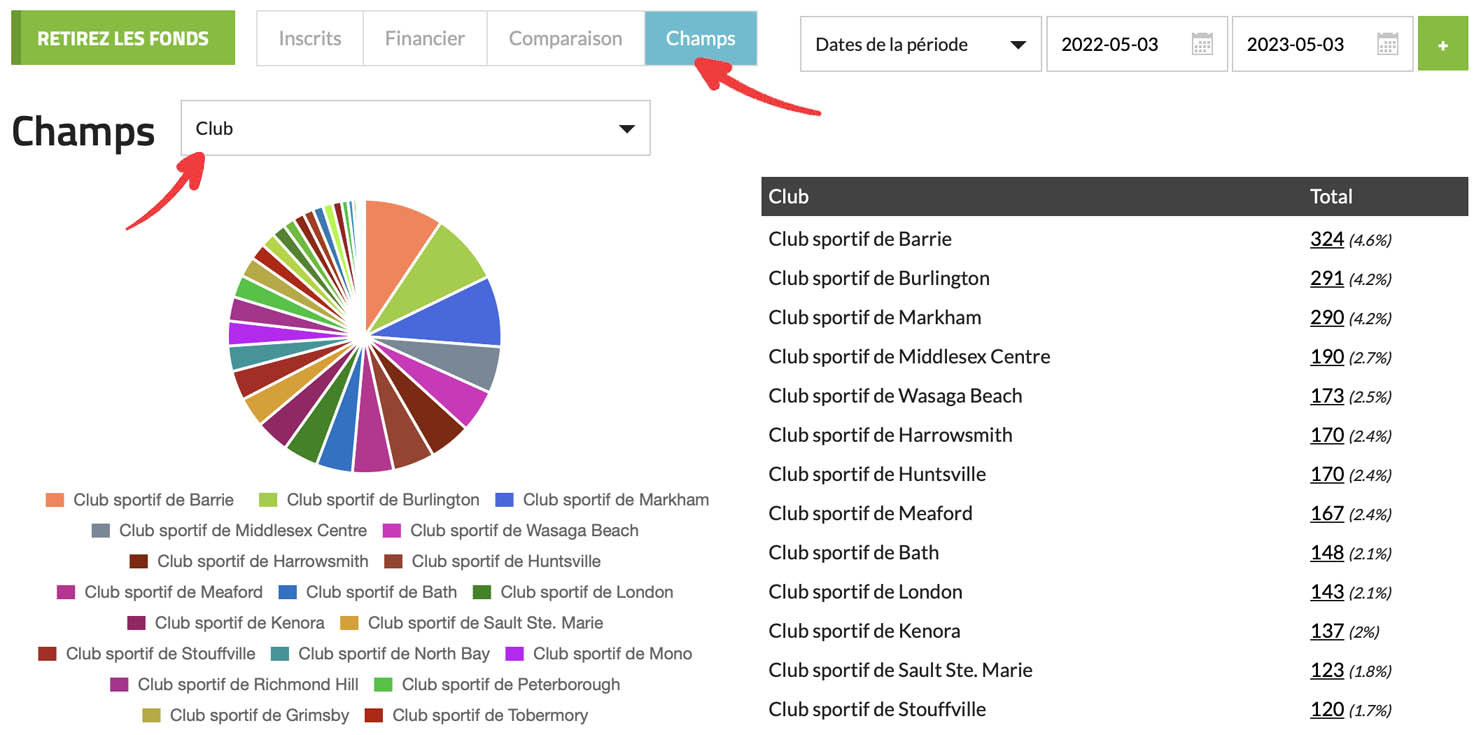Click the end date field 2023-05-03
1482x735 pixels.
(x=1295, y=45)
